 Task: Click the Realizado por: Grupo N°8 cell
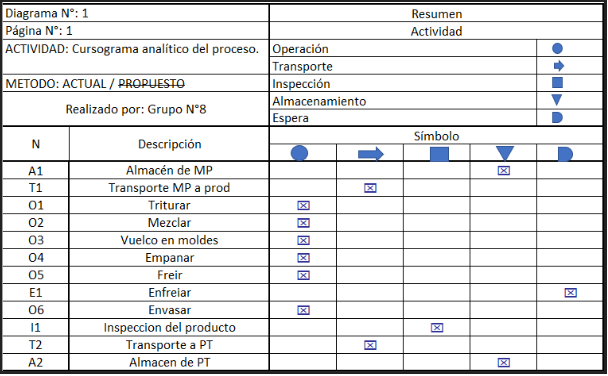pyautogui.click(x=136, y=109)
